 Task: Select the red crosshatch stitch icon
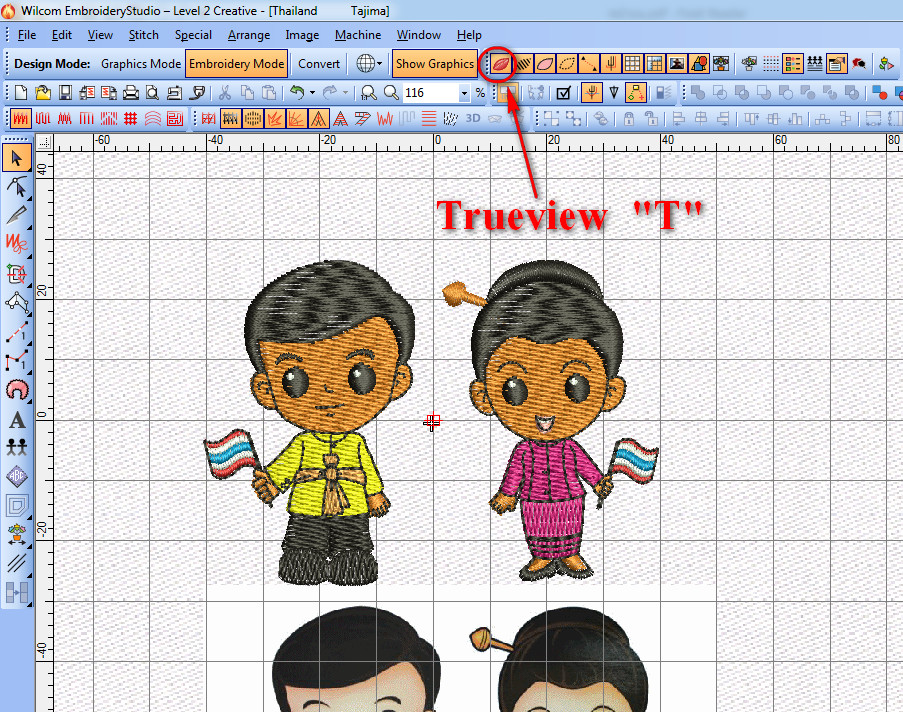[131, 119]
